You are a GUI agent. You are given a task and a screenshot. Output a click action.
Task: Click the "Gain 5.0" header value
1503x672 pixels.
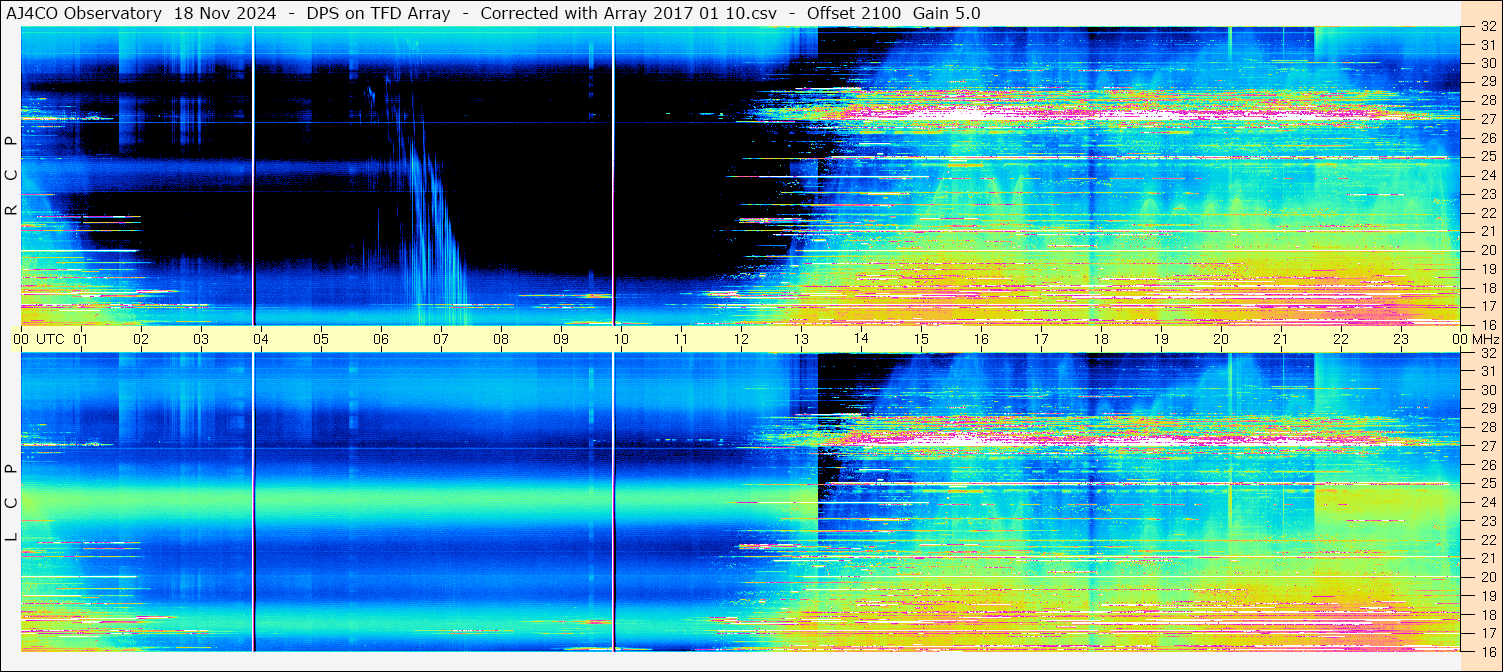946,14
